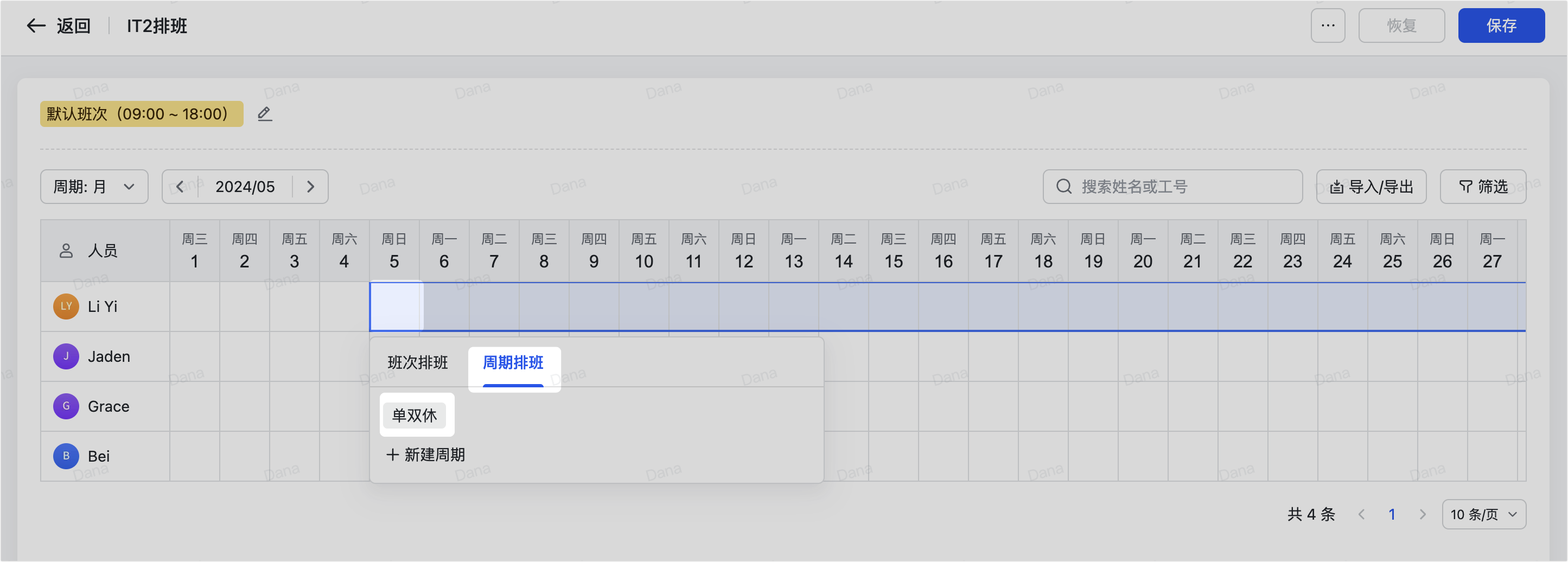The width and height of the screenshot is (1568, 562).
Task: Expand the 周期: 月 dropdown
Action: coord(94,186)
